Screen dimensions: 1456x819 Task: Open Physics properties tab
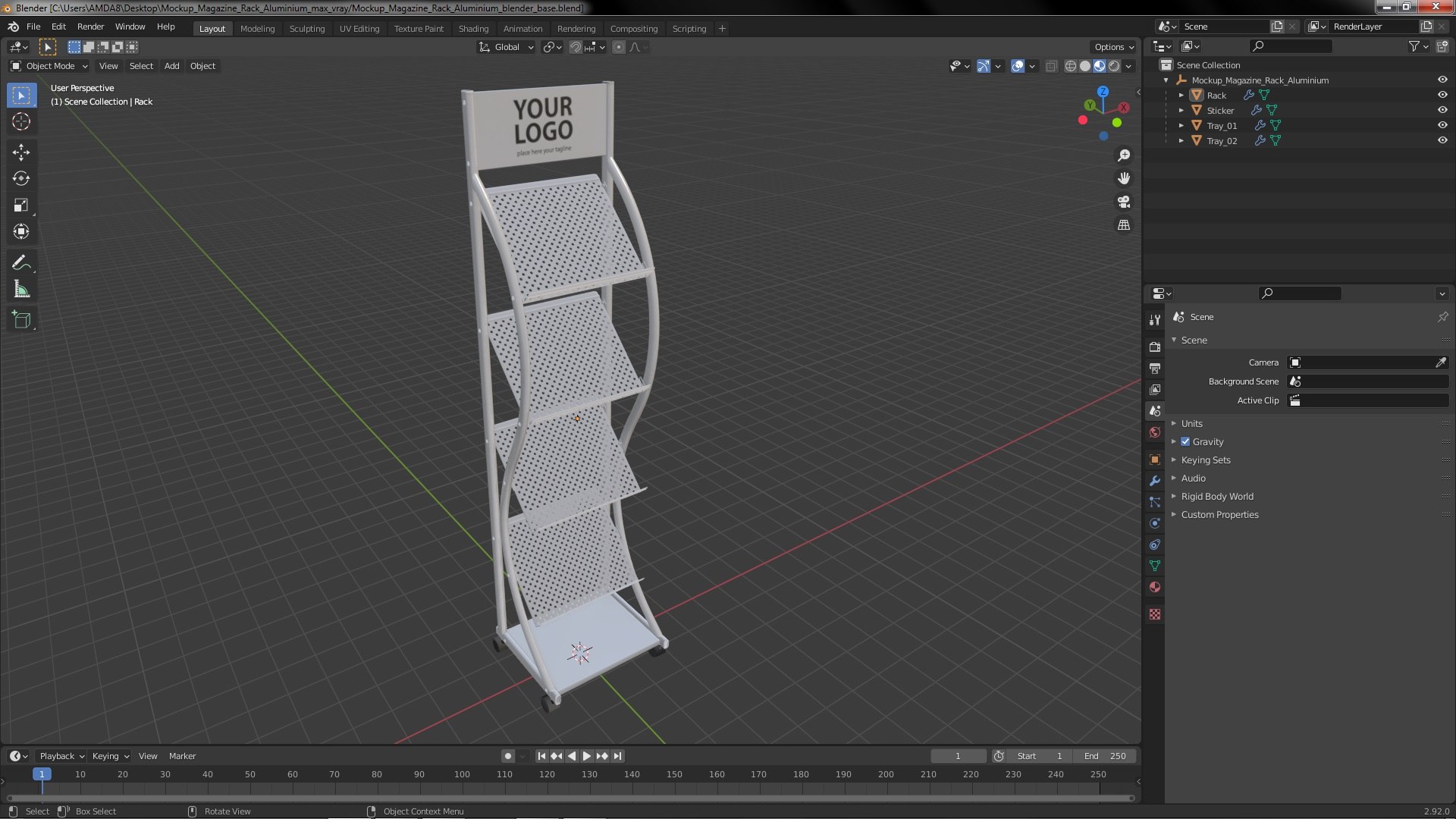pyautogui.click(x=1155, y=523)
